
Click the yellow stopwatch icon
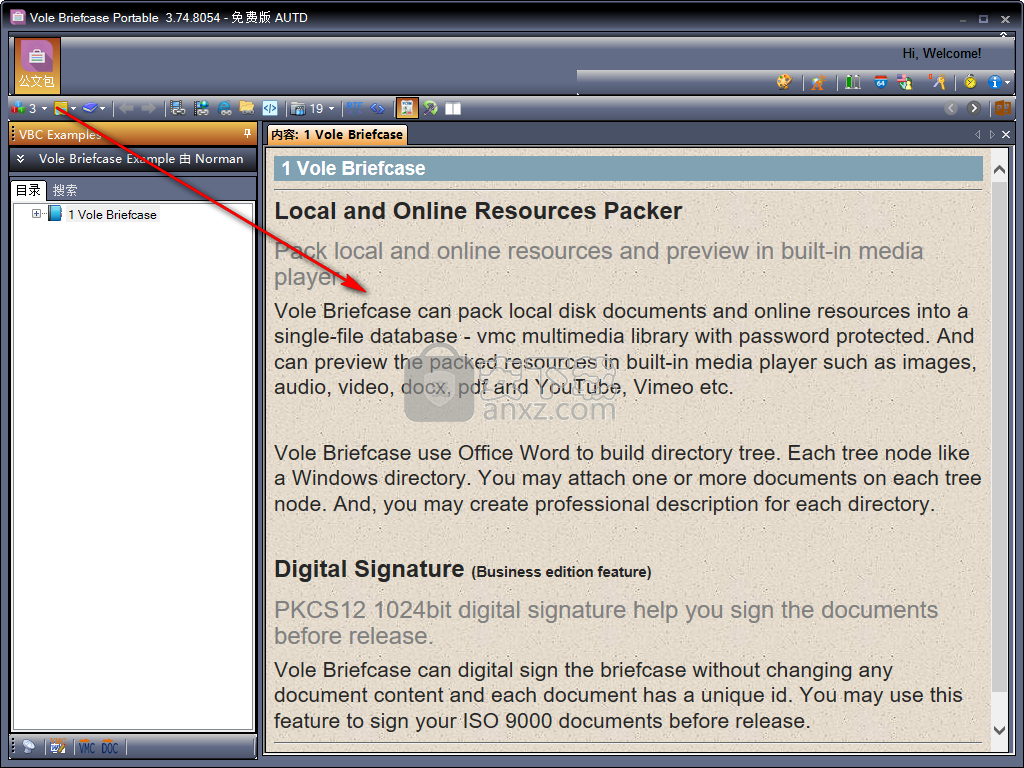point(970,82)
